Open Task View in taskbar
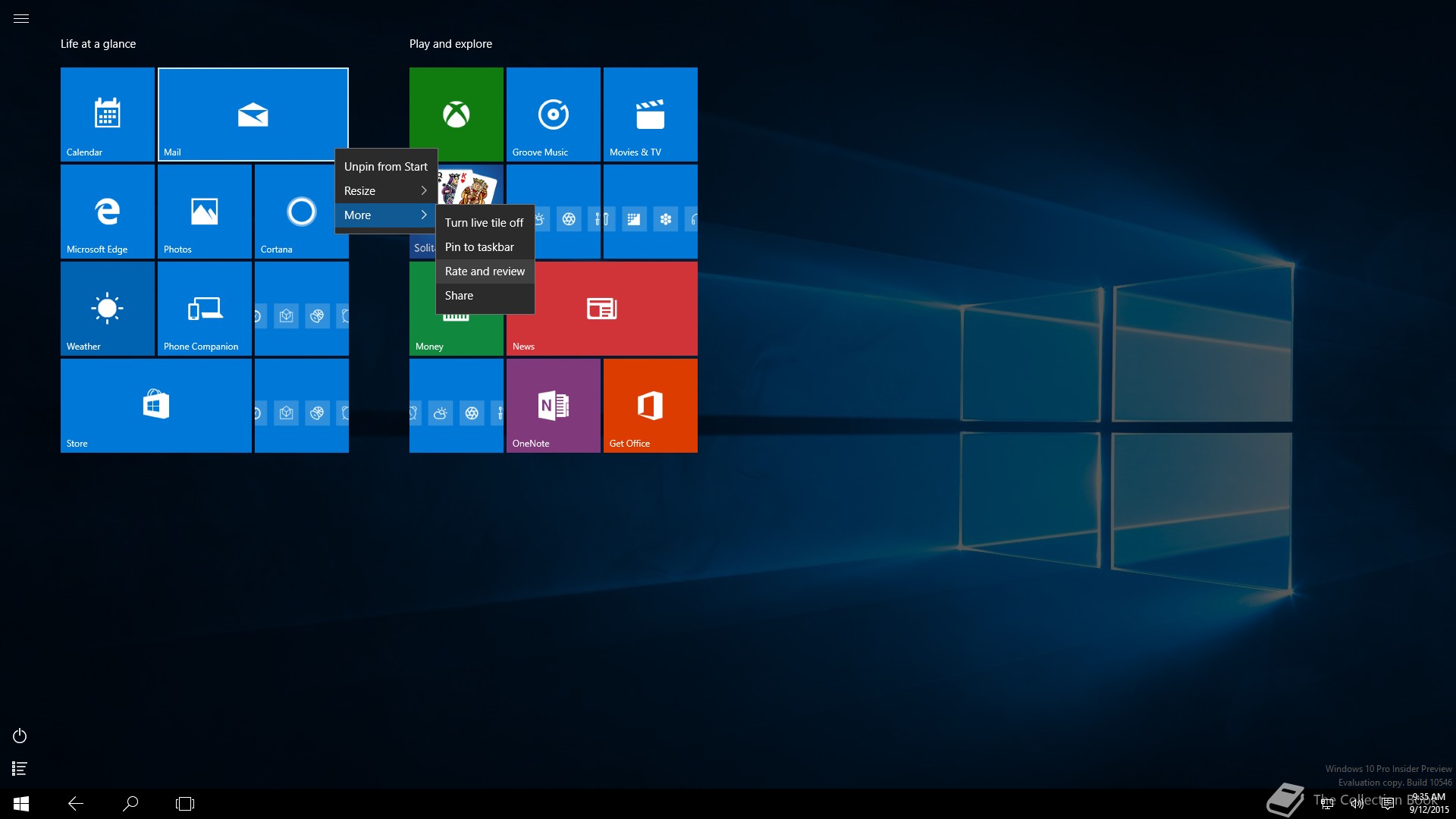The image size is (1456, 819). [x=185, y=804]
